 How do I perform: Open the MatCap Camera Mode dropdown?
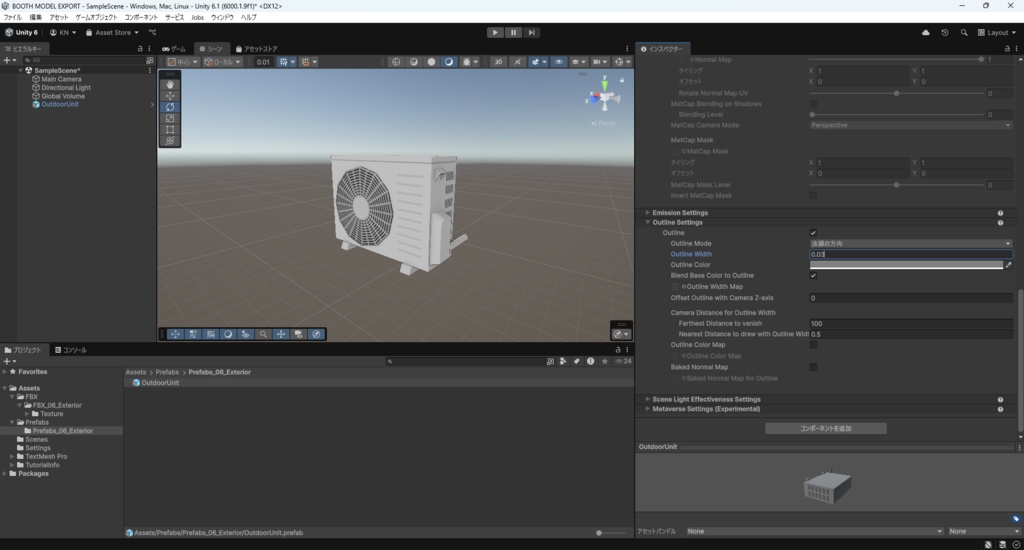point(910,125)
